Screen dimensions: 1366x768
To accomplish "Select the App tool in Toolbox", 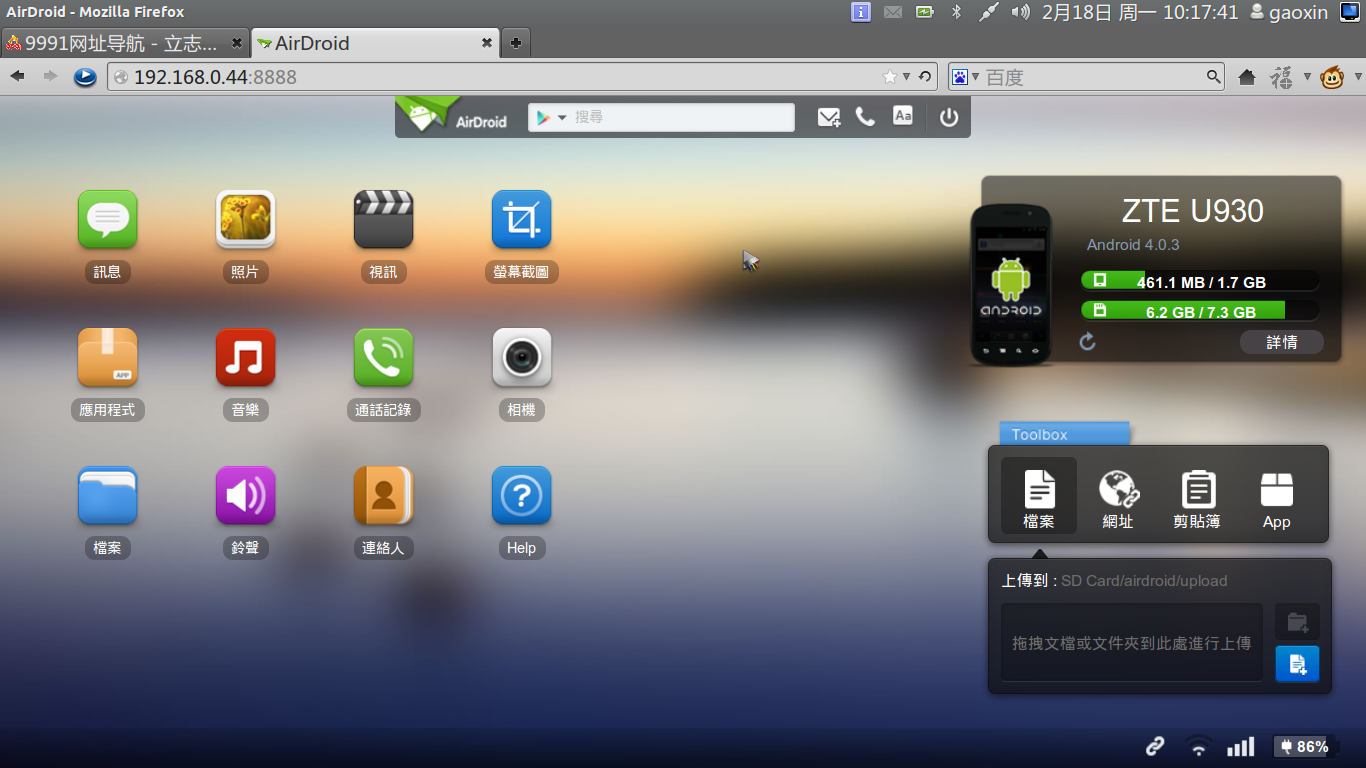I will click(1277, 499).
